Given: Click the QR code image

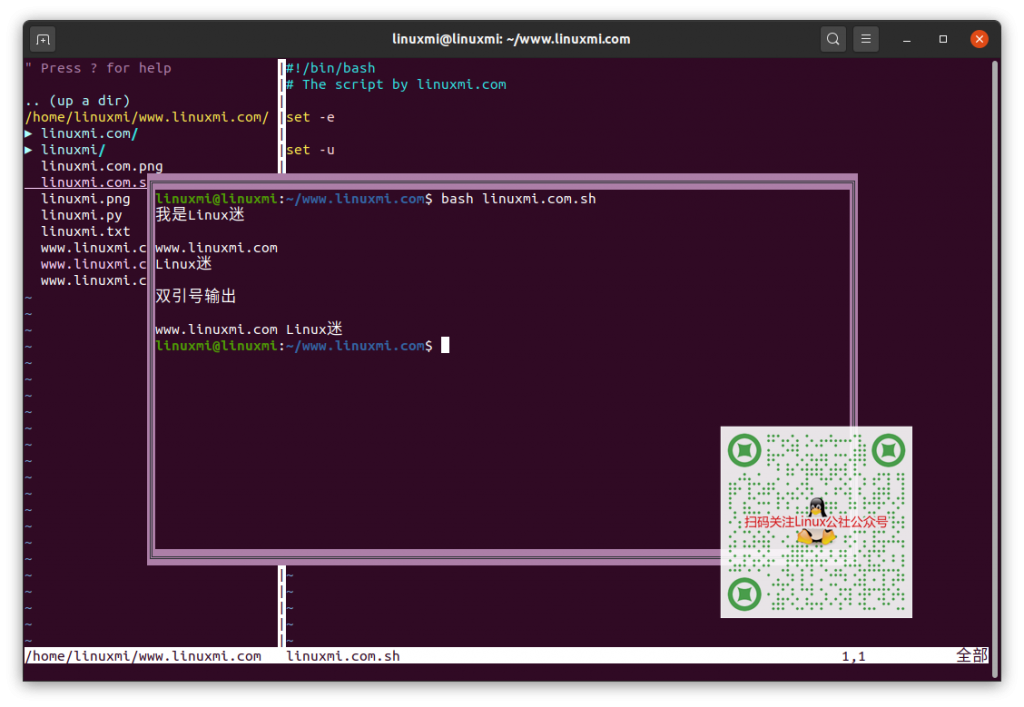Looking at the screenshot, I should 816,522.
